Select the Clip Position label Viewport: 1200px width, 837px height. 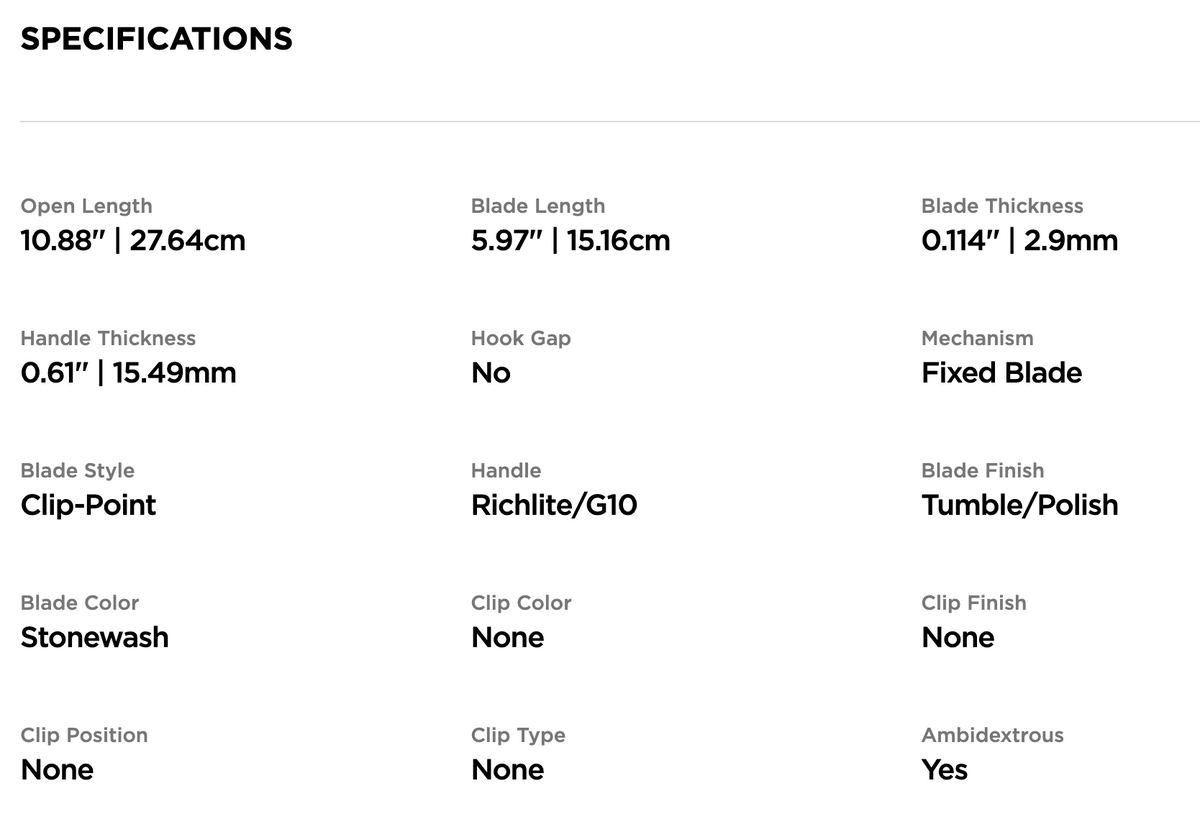point(84,735)
